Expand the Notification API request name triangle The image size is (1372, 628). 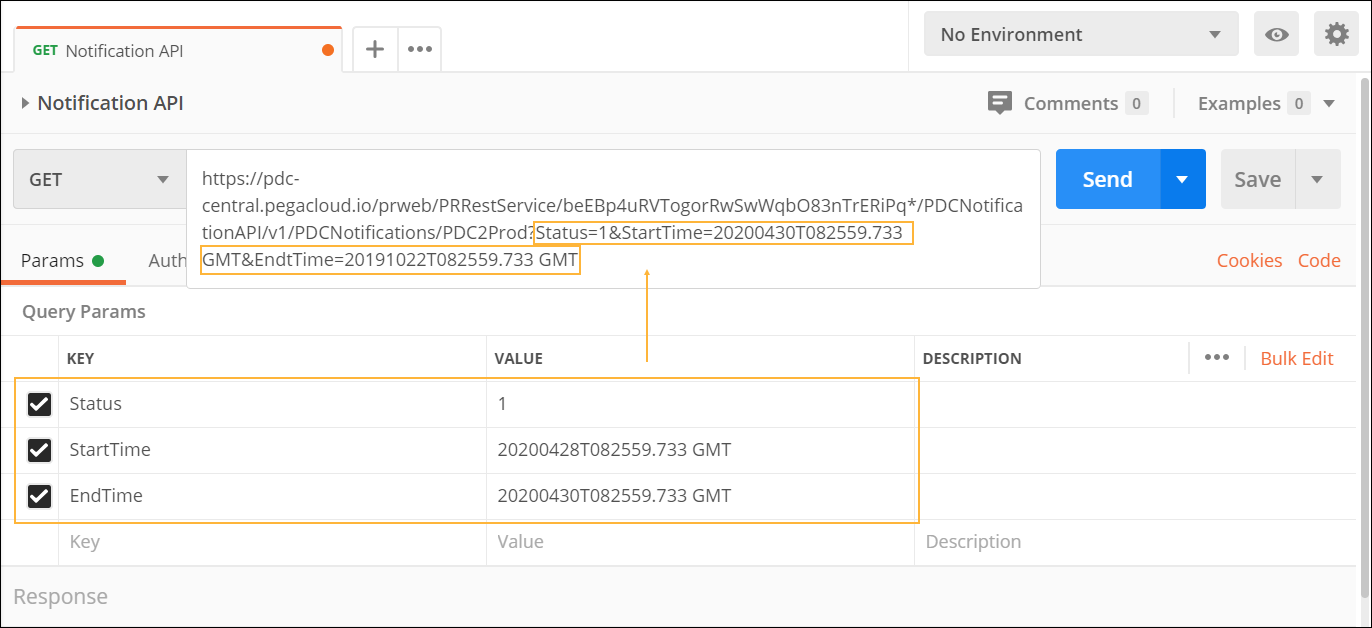tap(25, 103)
